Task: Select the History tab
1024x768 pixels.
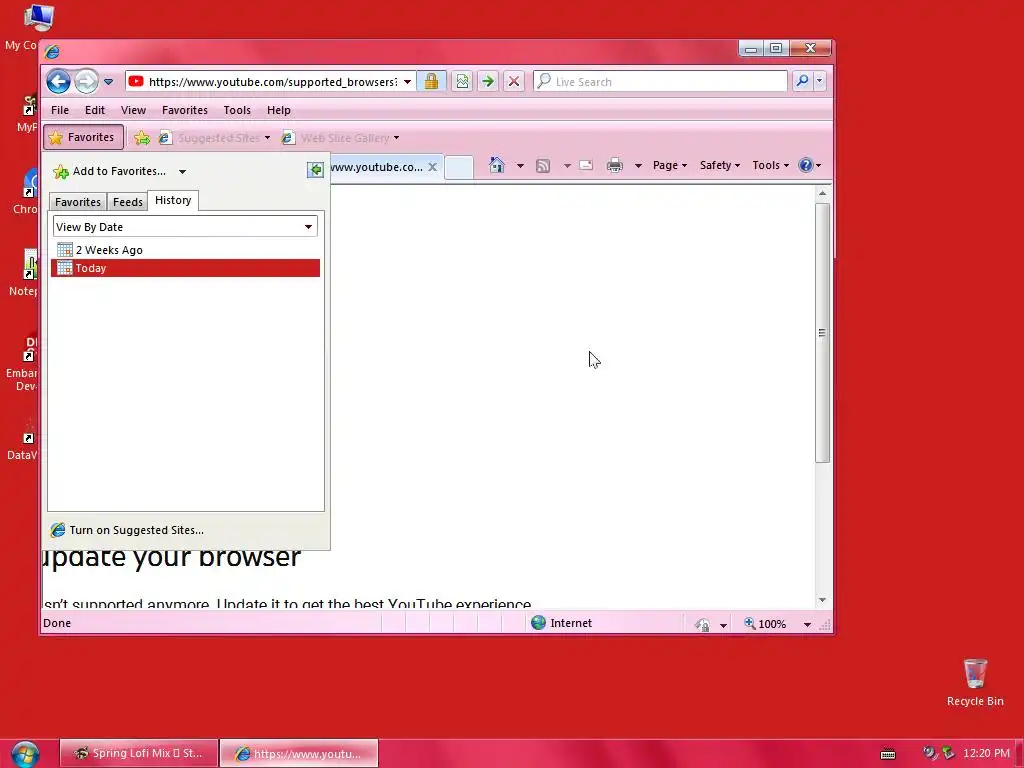Action: 173,200
